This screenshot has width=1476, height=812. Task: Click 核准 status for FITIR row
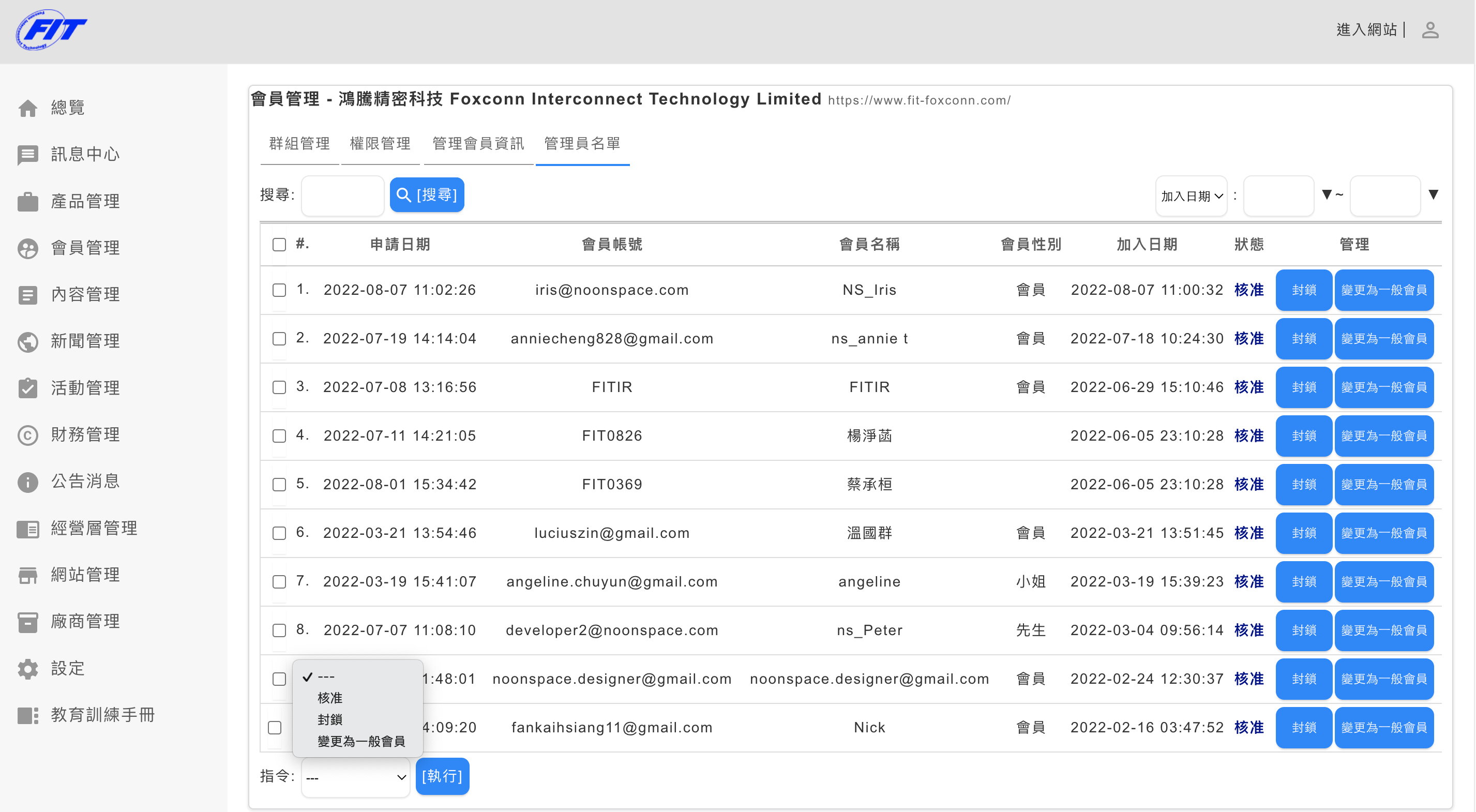pyautogui.click(x=1248, y=387)
